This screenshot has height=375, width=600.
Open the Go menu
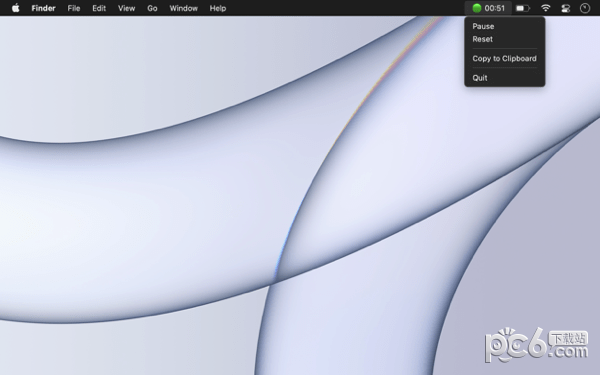(152, 8)
